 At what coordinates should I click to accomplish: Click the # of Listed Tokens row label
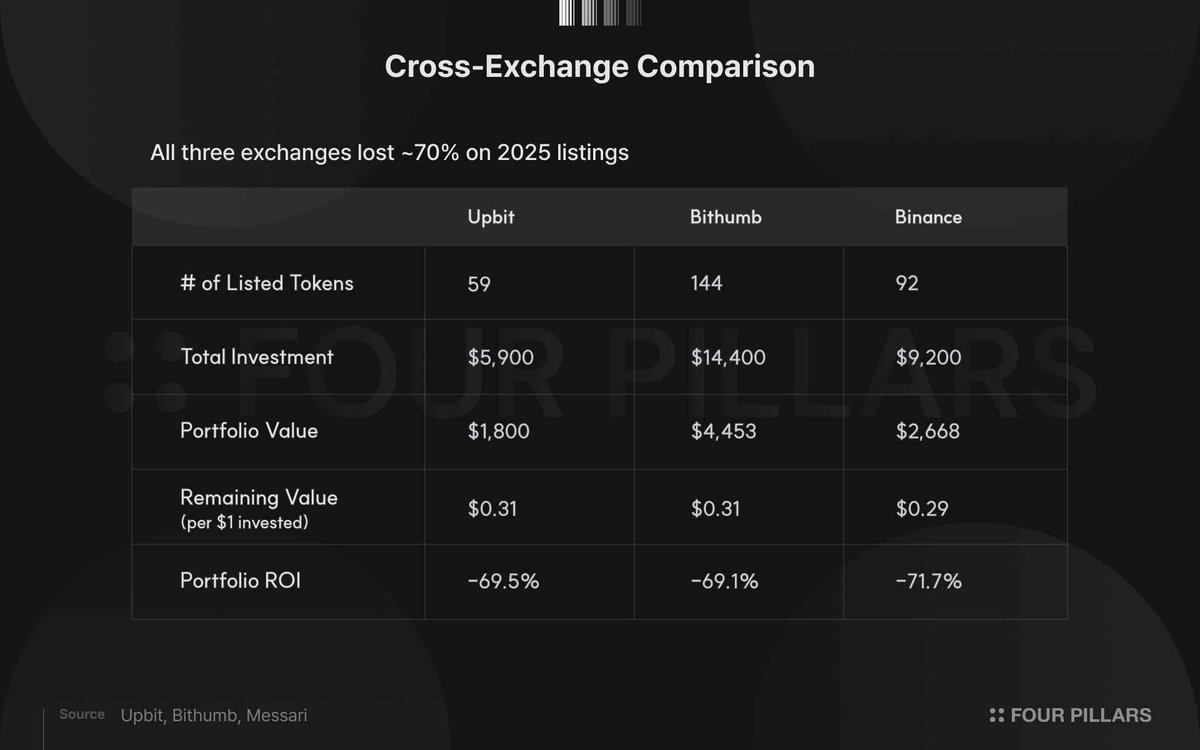pyautogui.click(x=267, y=283)
